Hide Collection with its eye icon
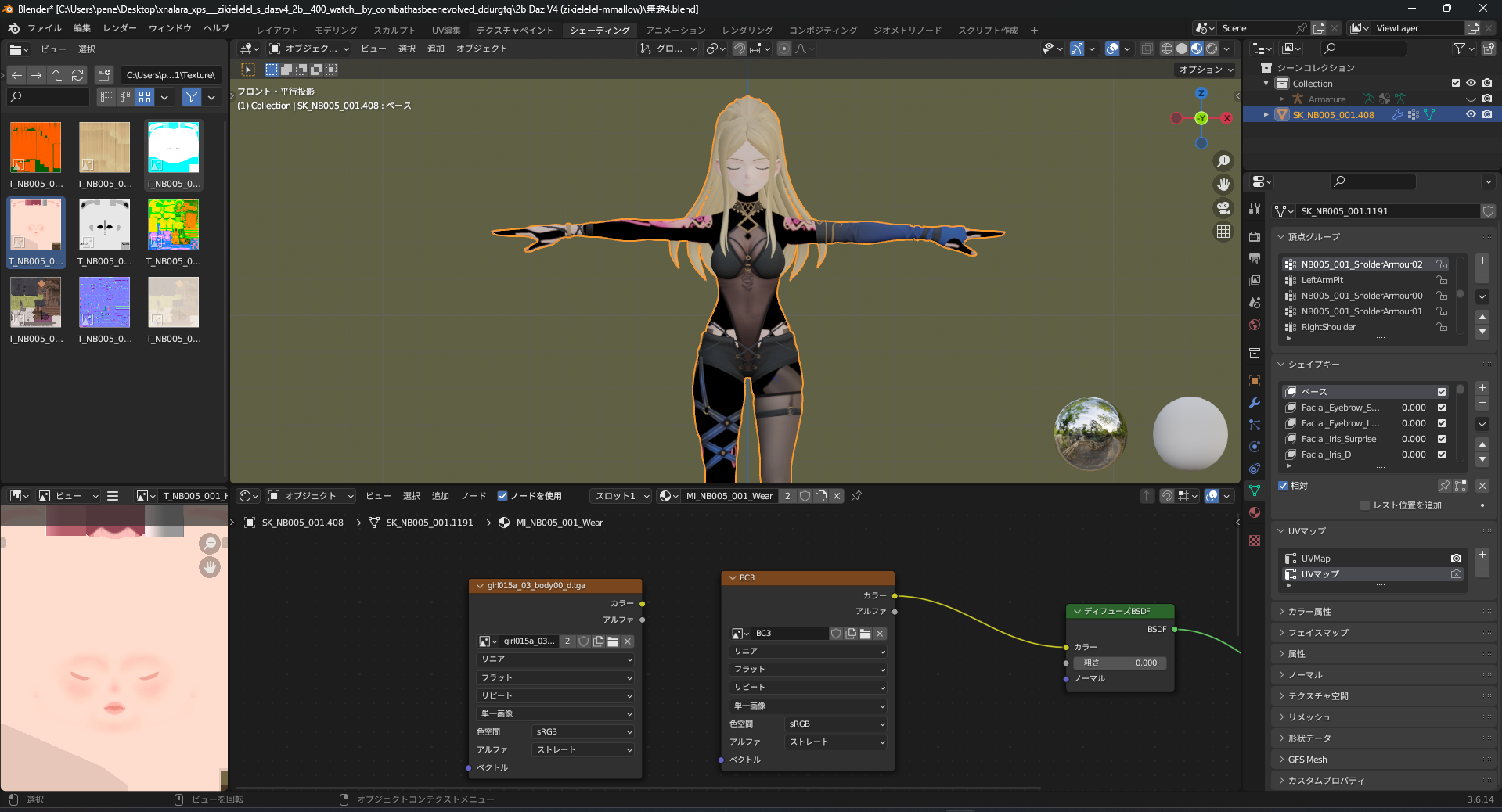Screen dimensions: 1502x812 [1471, 83]
